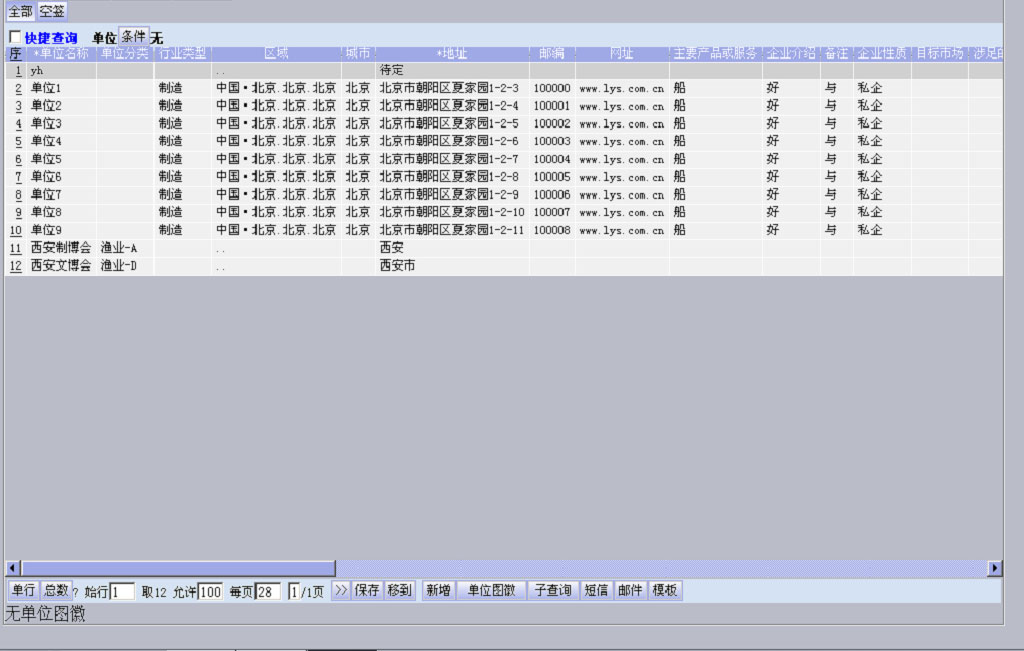
Task: Switch to the 空签 tab
Action: pos(52,12)
